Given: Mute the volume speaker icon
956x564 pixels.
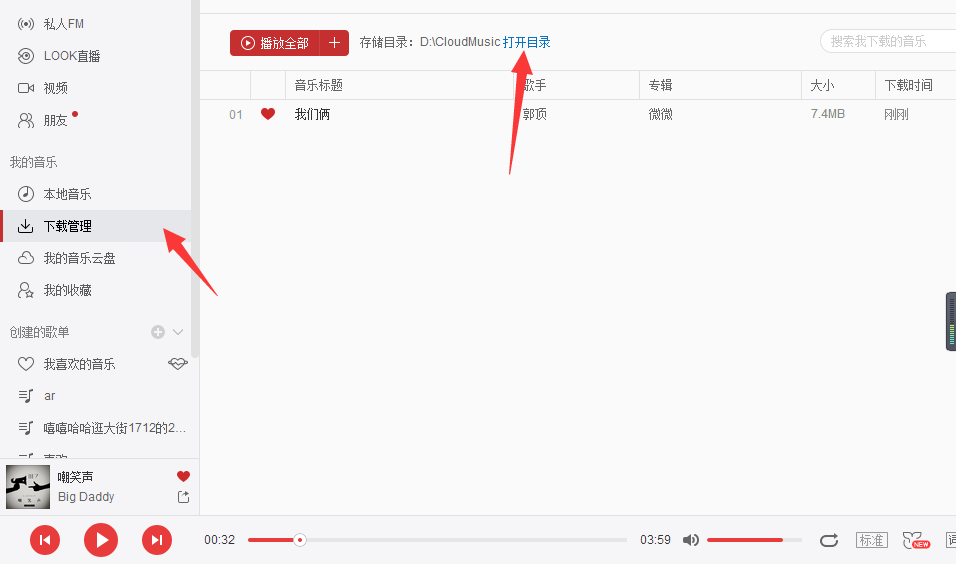Looking at the screenshot, I should point(691,540).
